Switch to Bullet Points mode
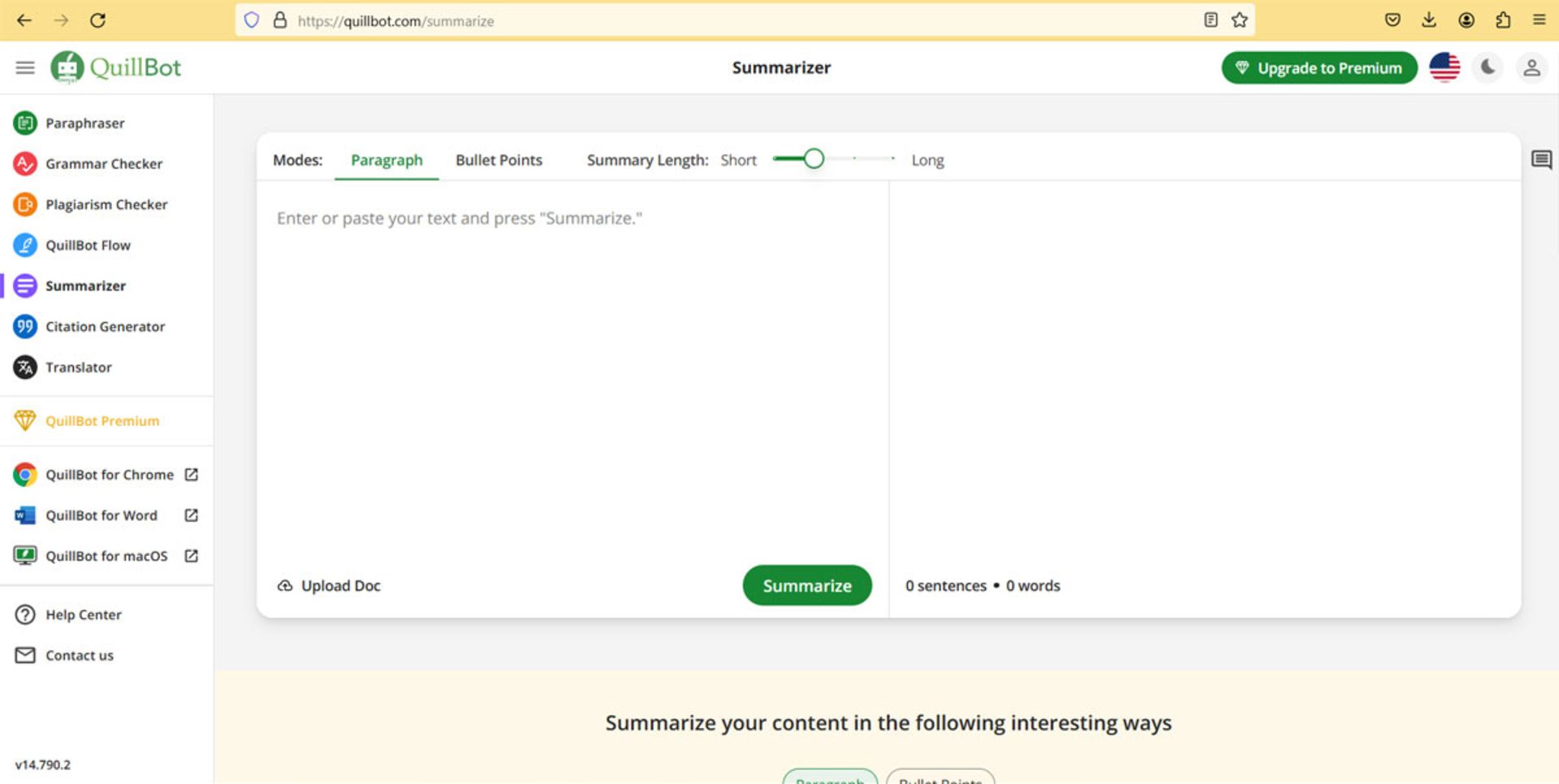 tap(499, 160)
